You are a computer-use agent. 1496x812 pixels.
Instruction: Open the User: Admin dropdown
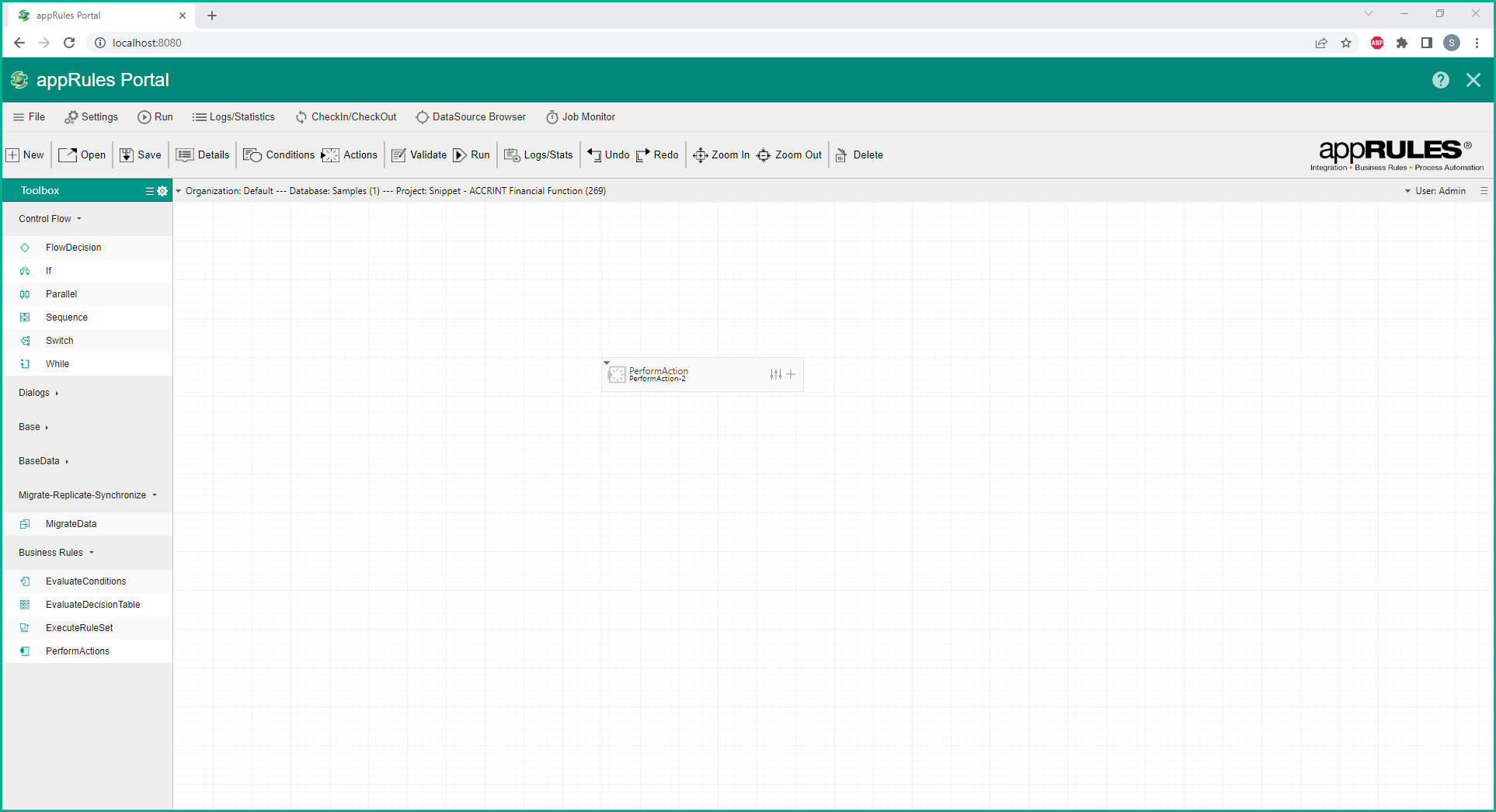click(x=1435, y=191)
